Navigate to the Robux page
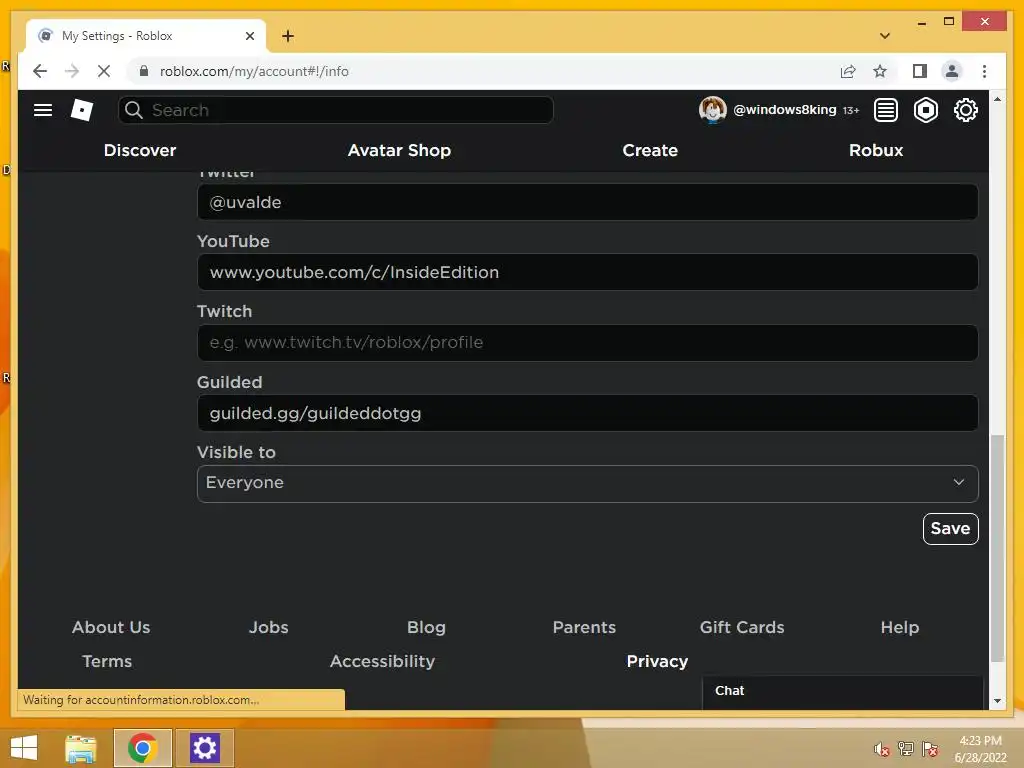This screenshot has width=1024, height=768. click(876, 150)
